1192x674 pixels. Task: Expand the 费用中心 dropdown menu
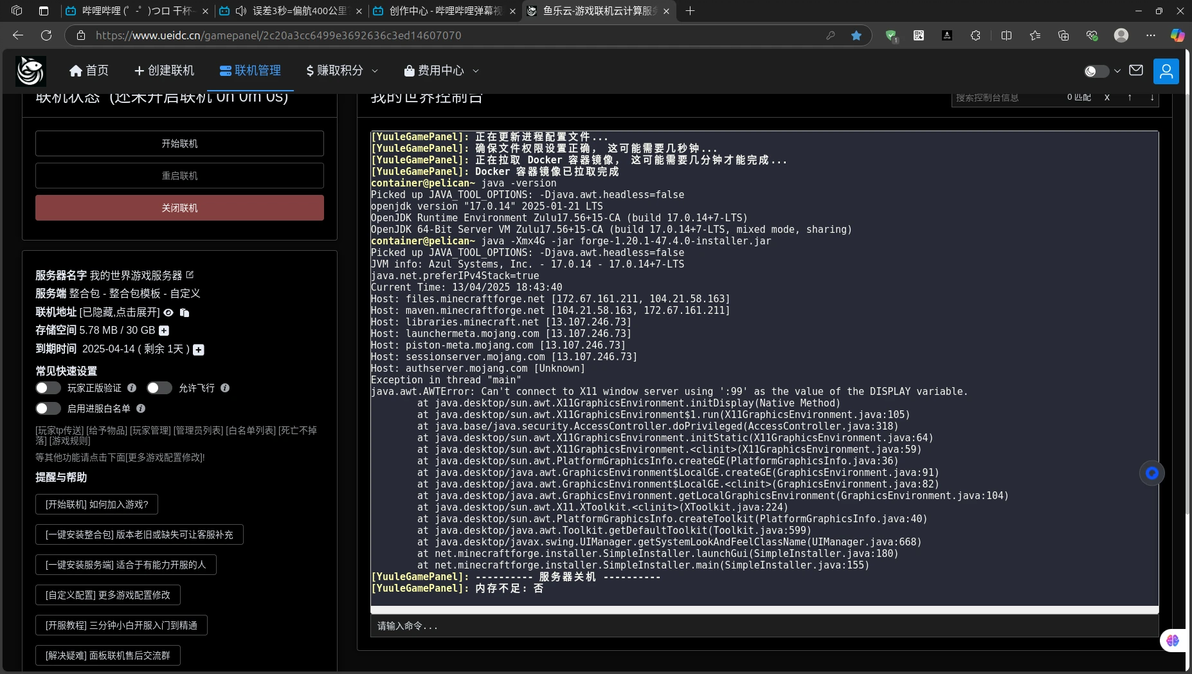[441, 71]
